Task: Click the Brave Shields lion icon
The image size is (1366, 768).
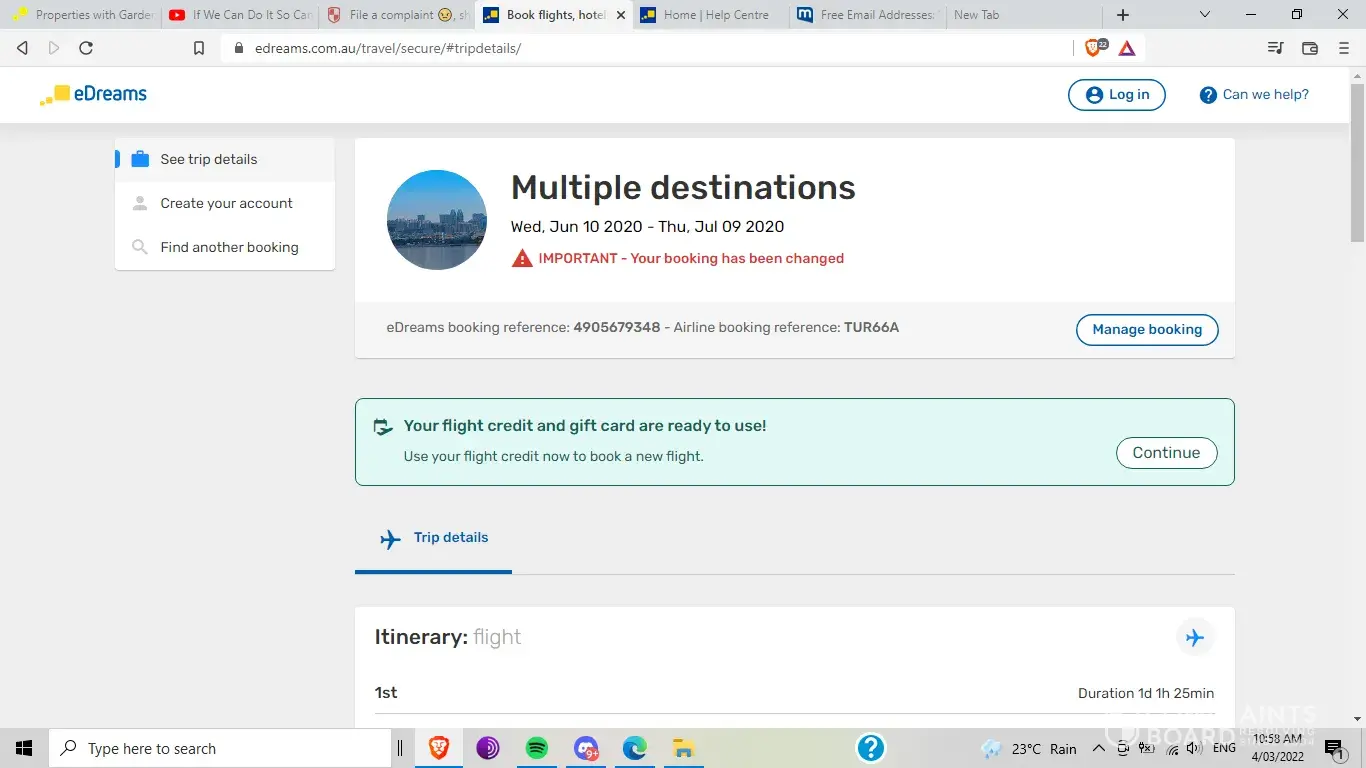Action: tap(1094, 48)
